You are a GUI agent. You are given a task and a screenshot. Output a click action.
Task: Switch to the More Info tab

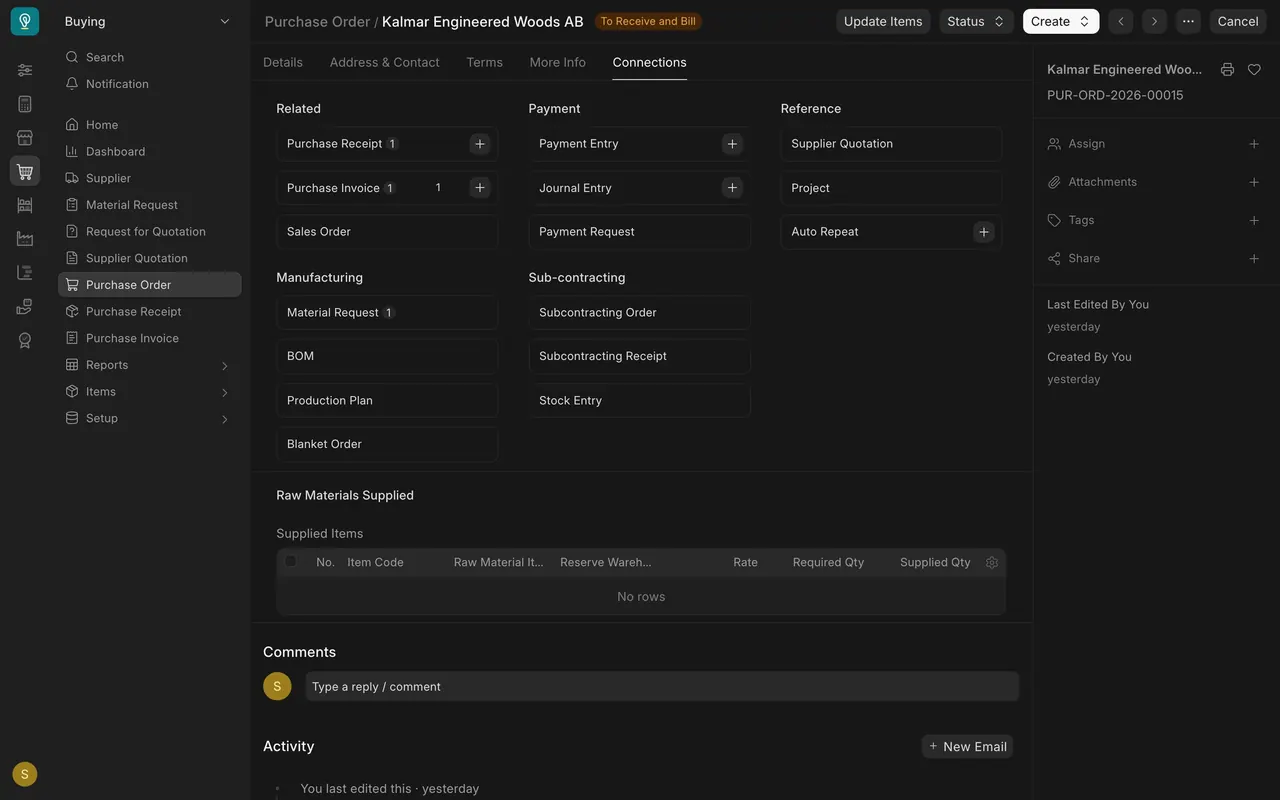click(x=558, y=62)
